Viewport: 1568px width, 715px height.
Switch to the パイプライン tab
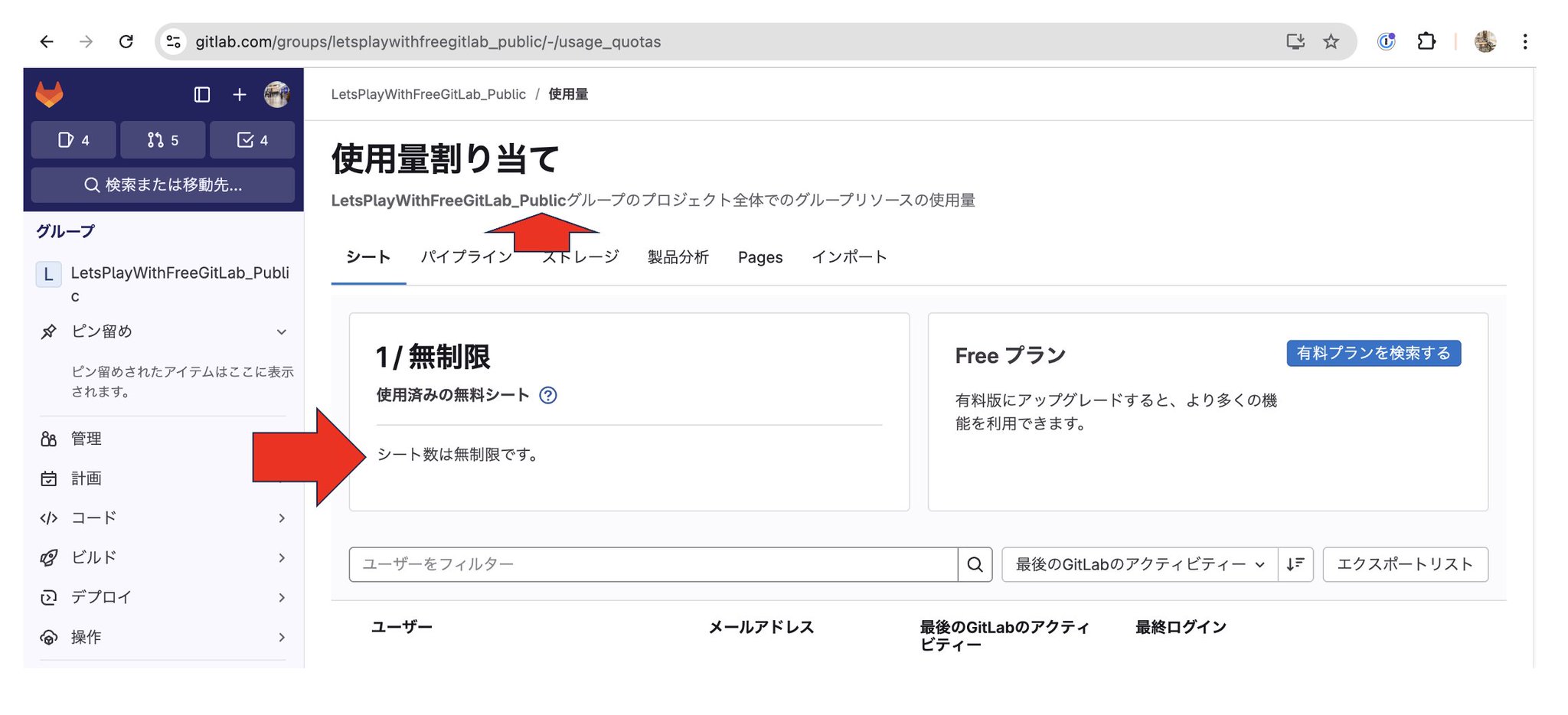(466, 257)
